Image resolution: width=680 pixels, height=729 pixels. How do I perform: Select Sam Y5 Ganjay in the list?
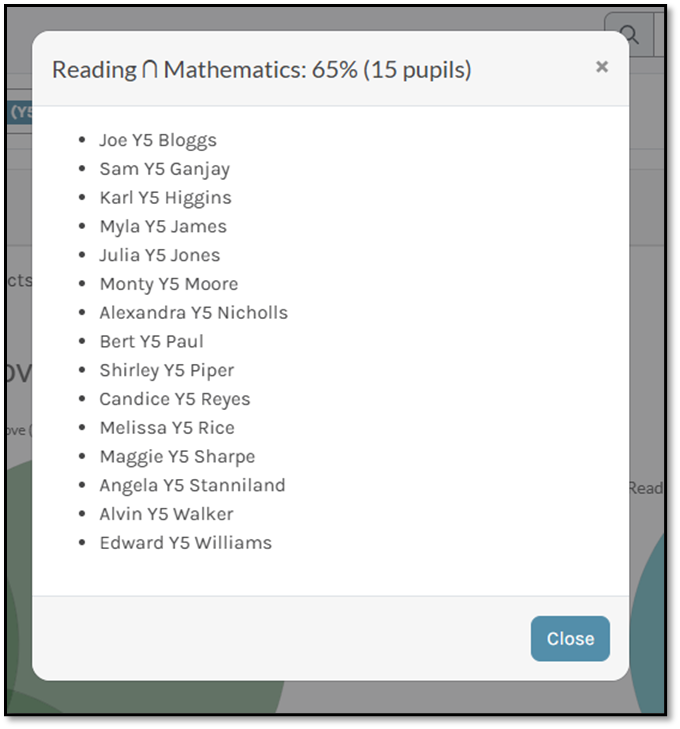click(x=165, y=169)
